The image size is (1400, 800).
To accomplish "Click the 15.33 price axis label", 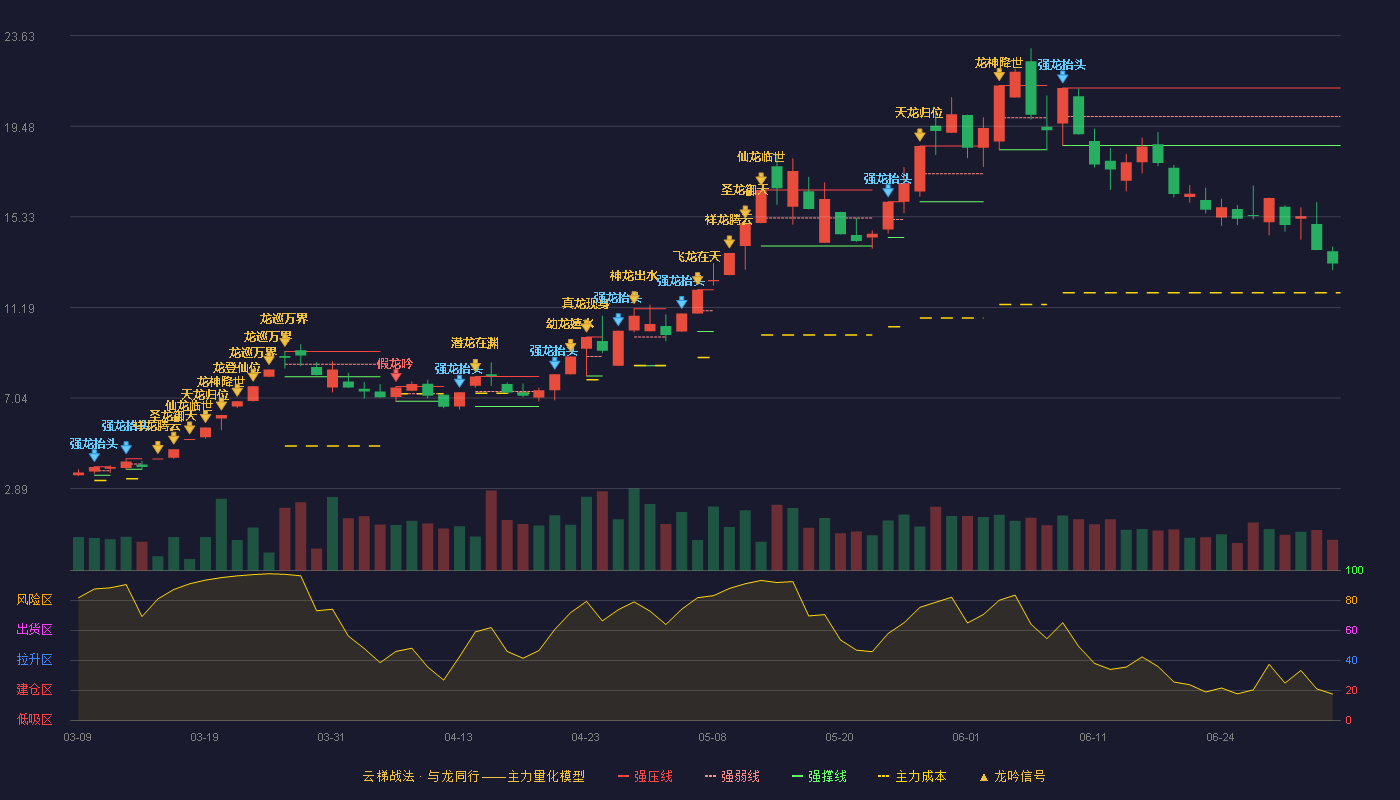I will (19, 218).
